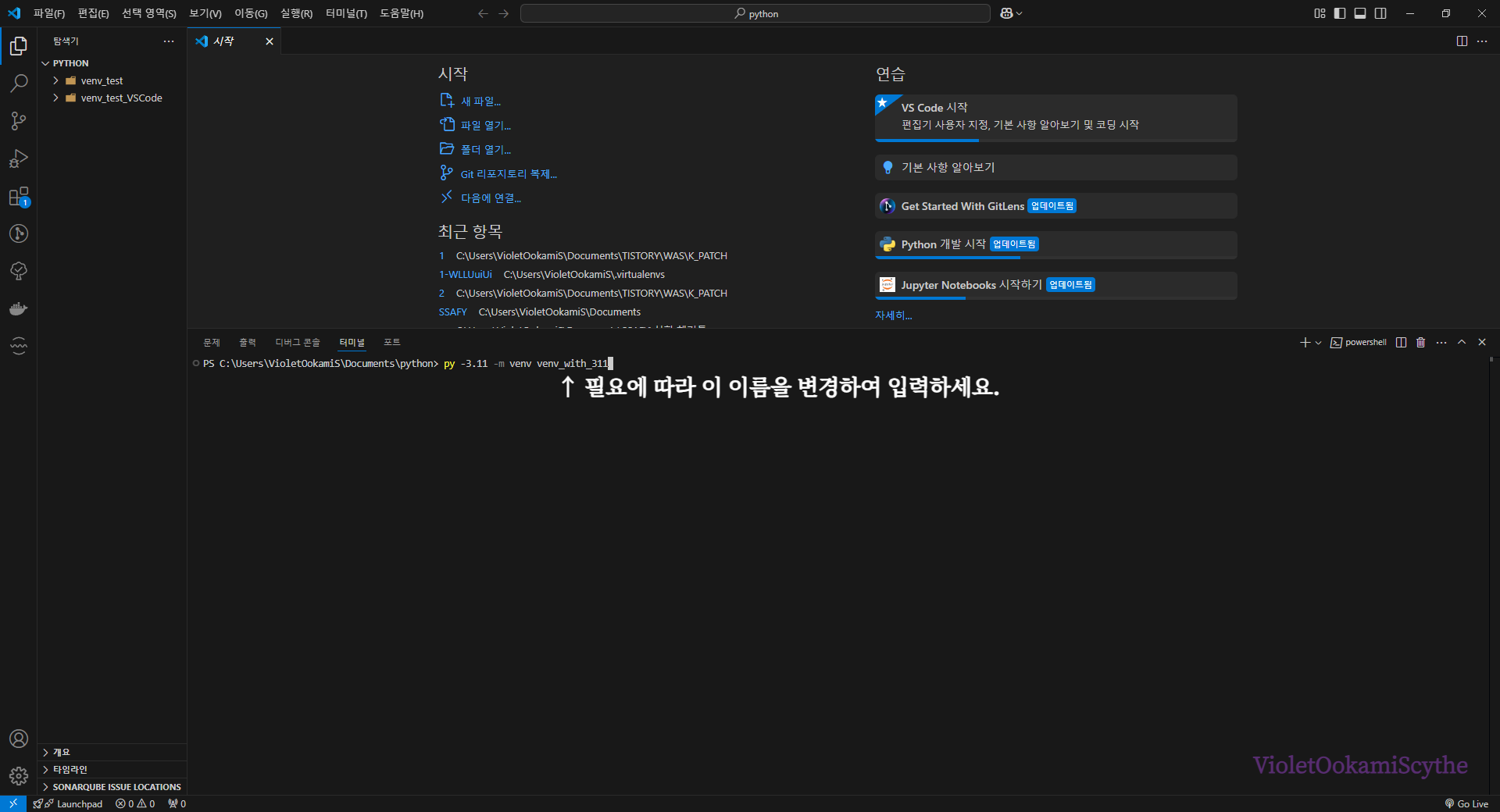Click the python command center search box

click(755, 13)
